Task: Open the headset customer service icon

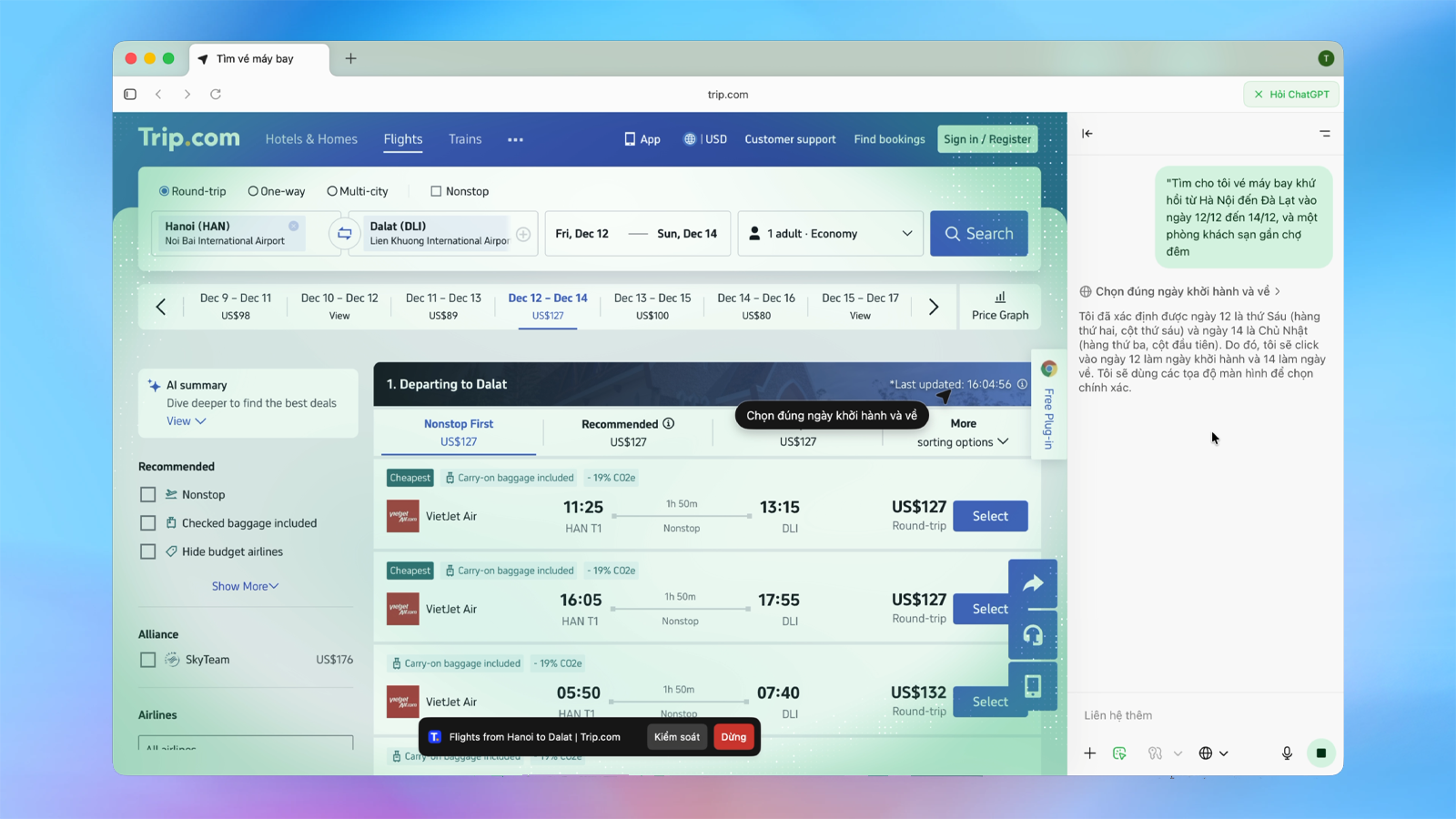Action: (x=1032, y=635)
